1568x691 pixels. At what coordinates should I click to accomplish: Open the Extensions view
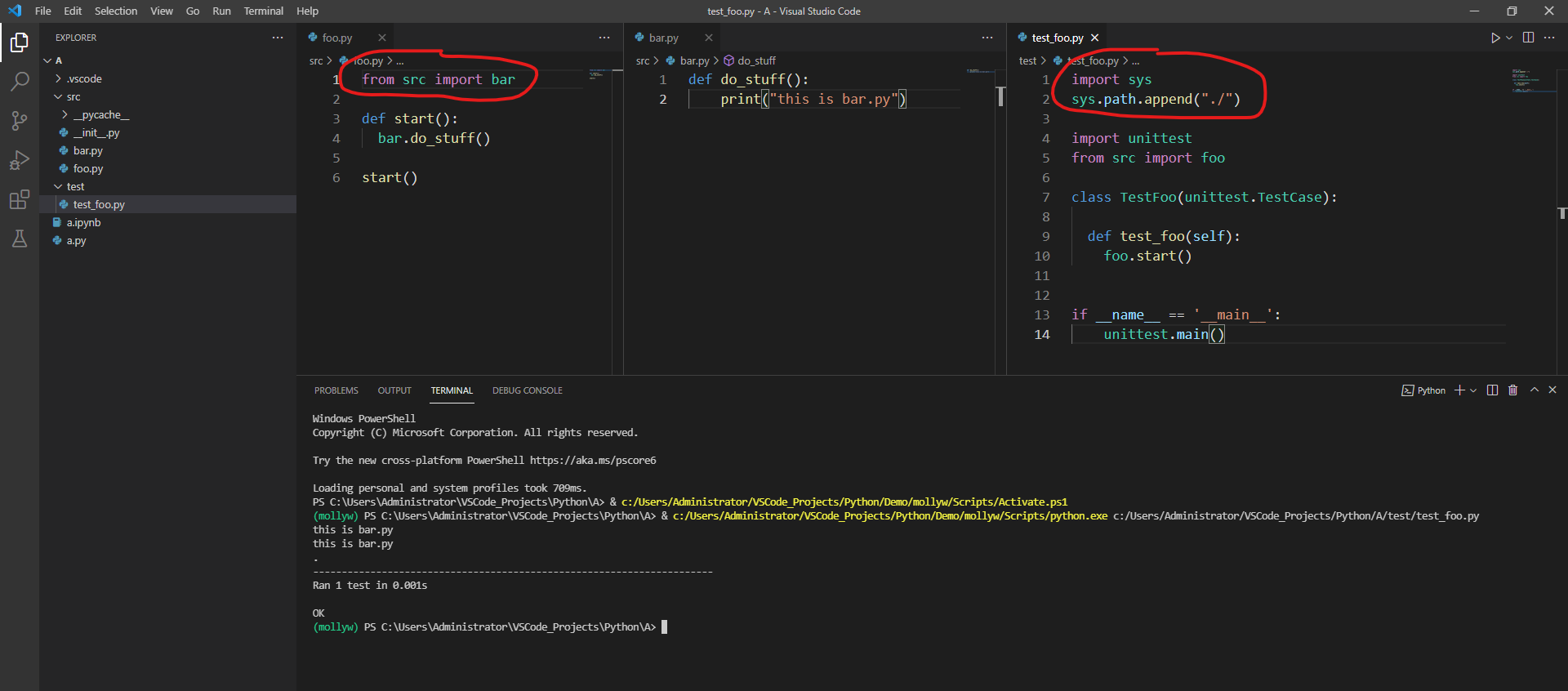(x=20, y=199)
